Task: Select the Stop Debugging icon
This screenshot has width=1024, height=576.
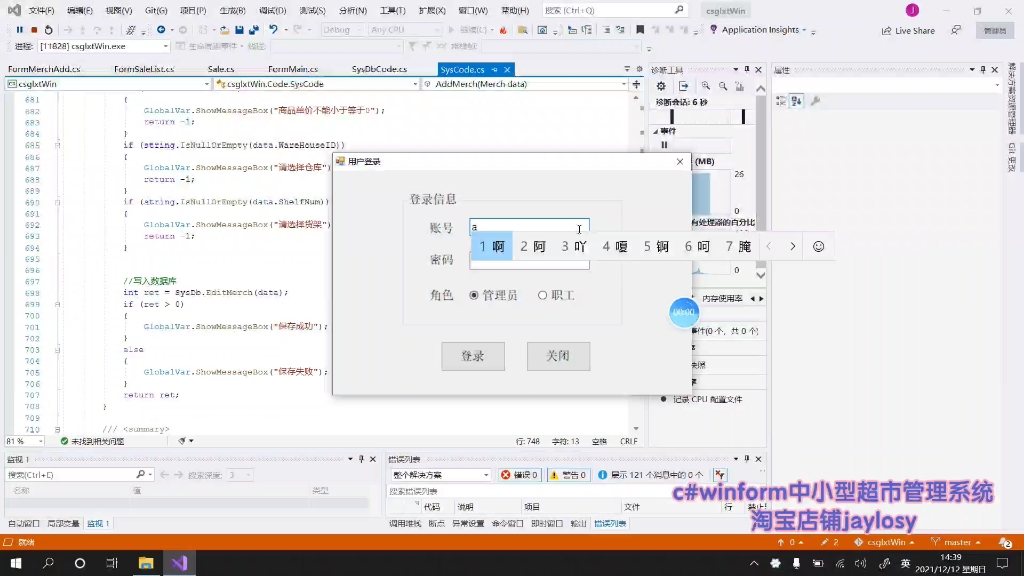Action: tap(35, 29)
